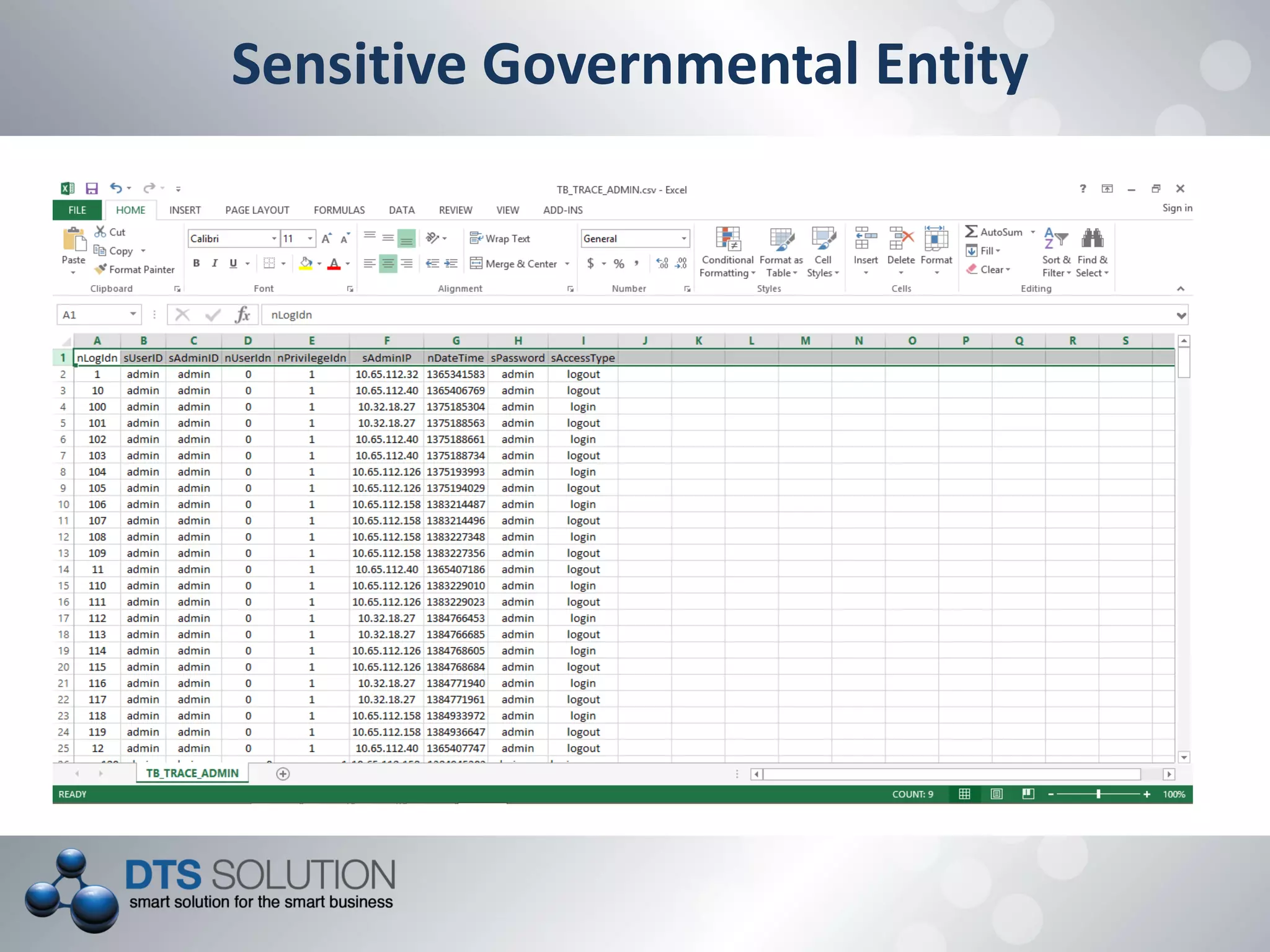Screen dimensions: 1270x952
Task: Click the Undo arrow icon
Action: coord(116,188)
